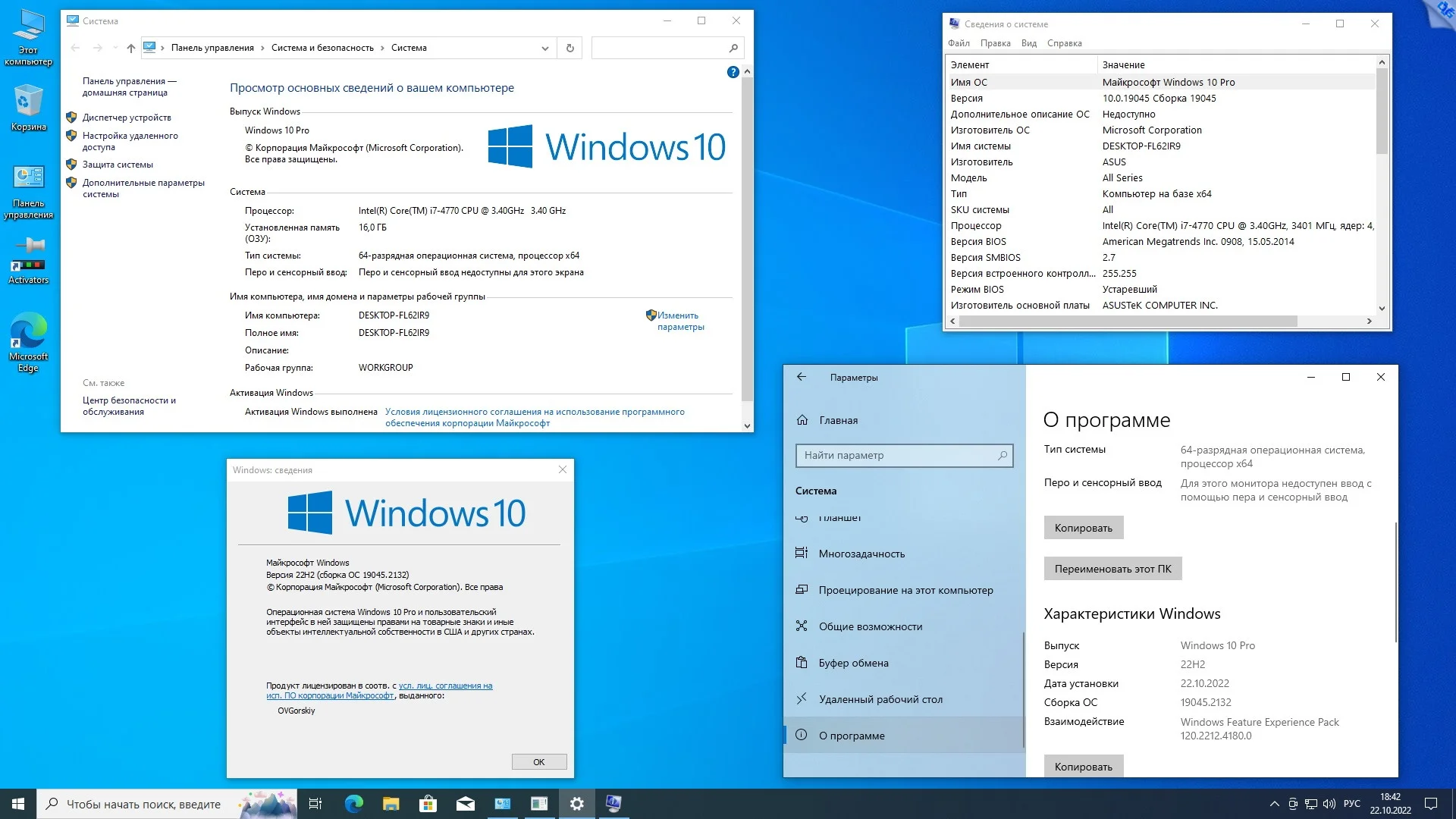The width and height of the screenshot is (1456, 819).
Task: Open the Справка menu
Action: click(1064, 43)
